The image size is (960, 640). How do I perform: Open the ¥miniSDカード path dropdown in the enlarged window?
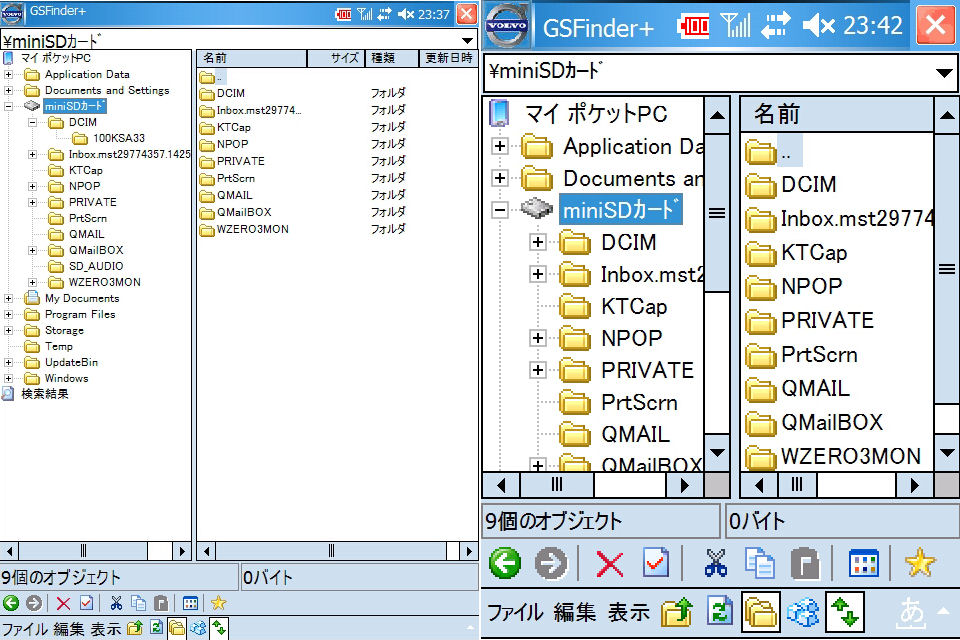[943, 73]
